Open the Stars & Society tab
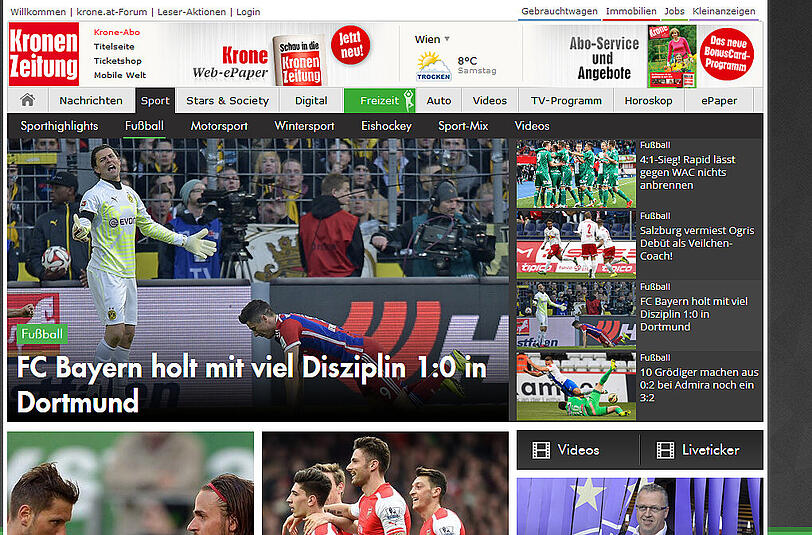The height and width of the screenshot is (535, 812). point(227,100)
